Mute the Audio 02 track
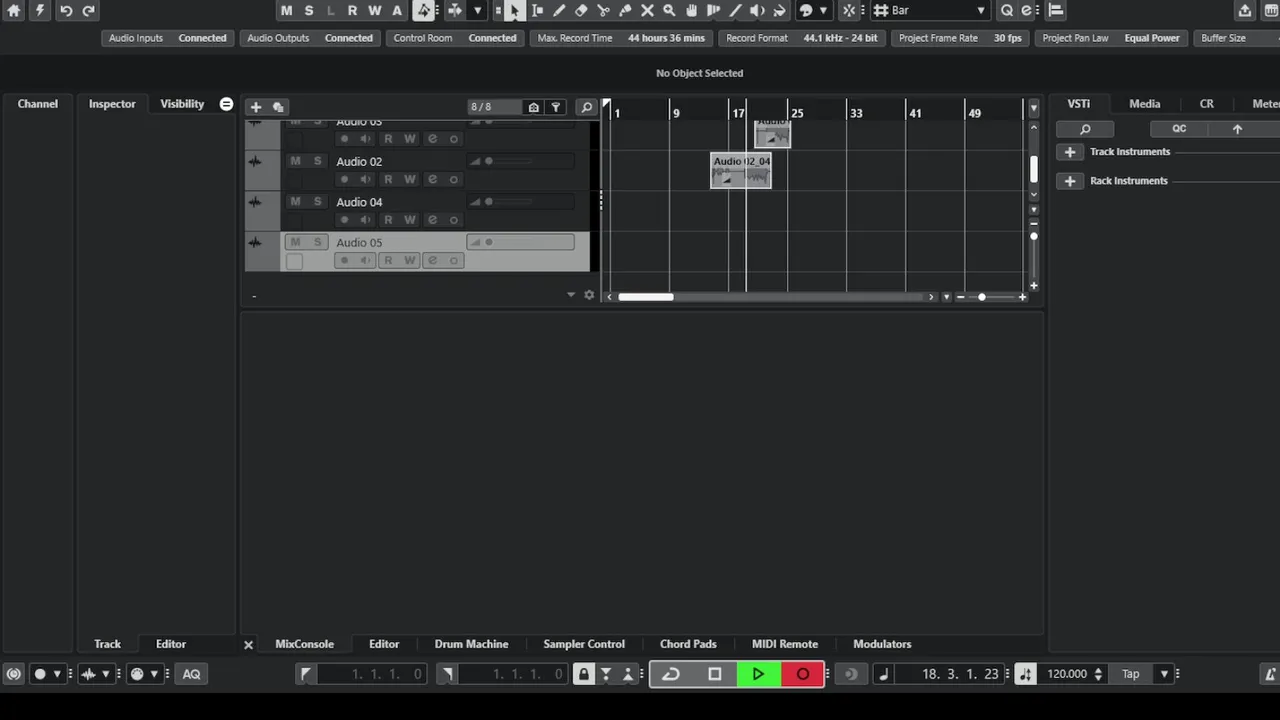 click(x=295, y=161)
